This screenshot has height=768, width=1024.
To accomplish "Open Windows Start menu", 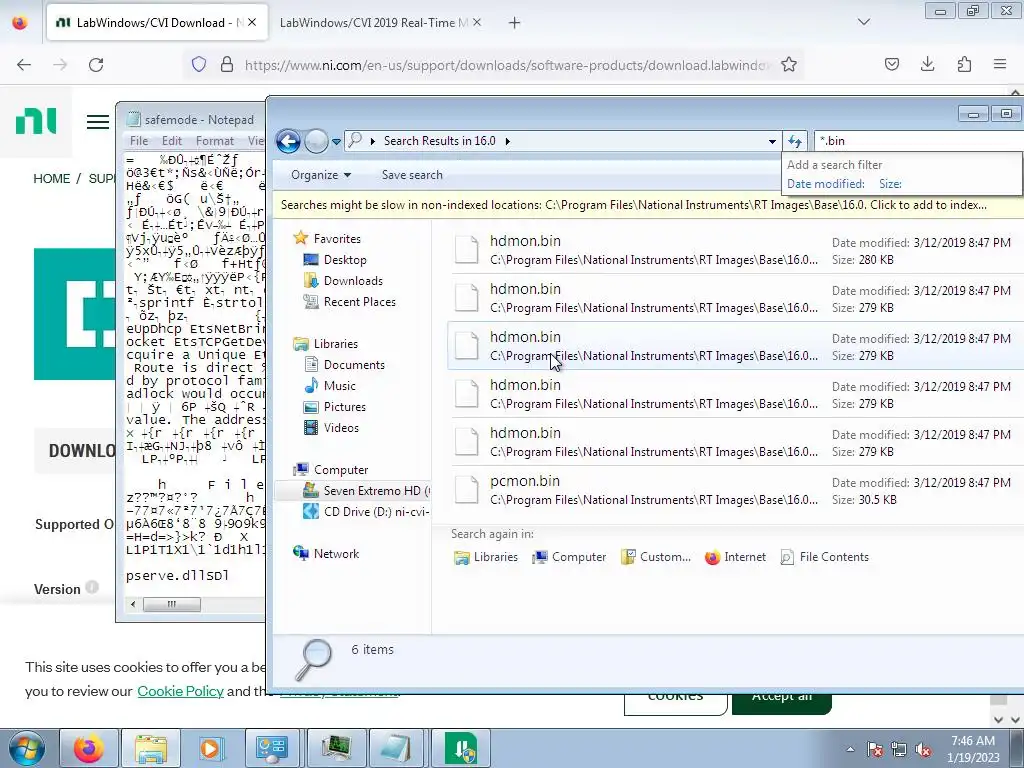I will [27, 748].
